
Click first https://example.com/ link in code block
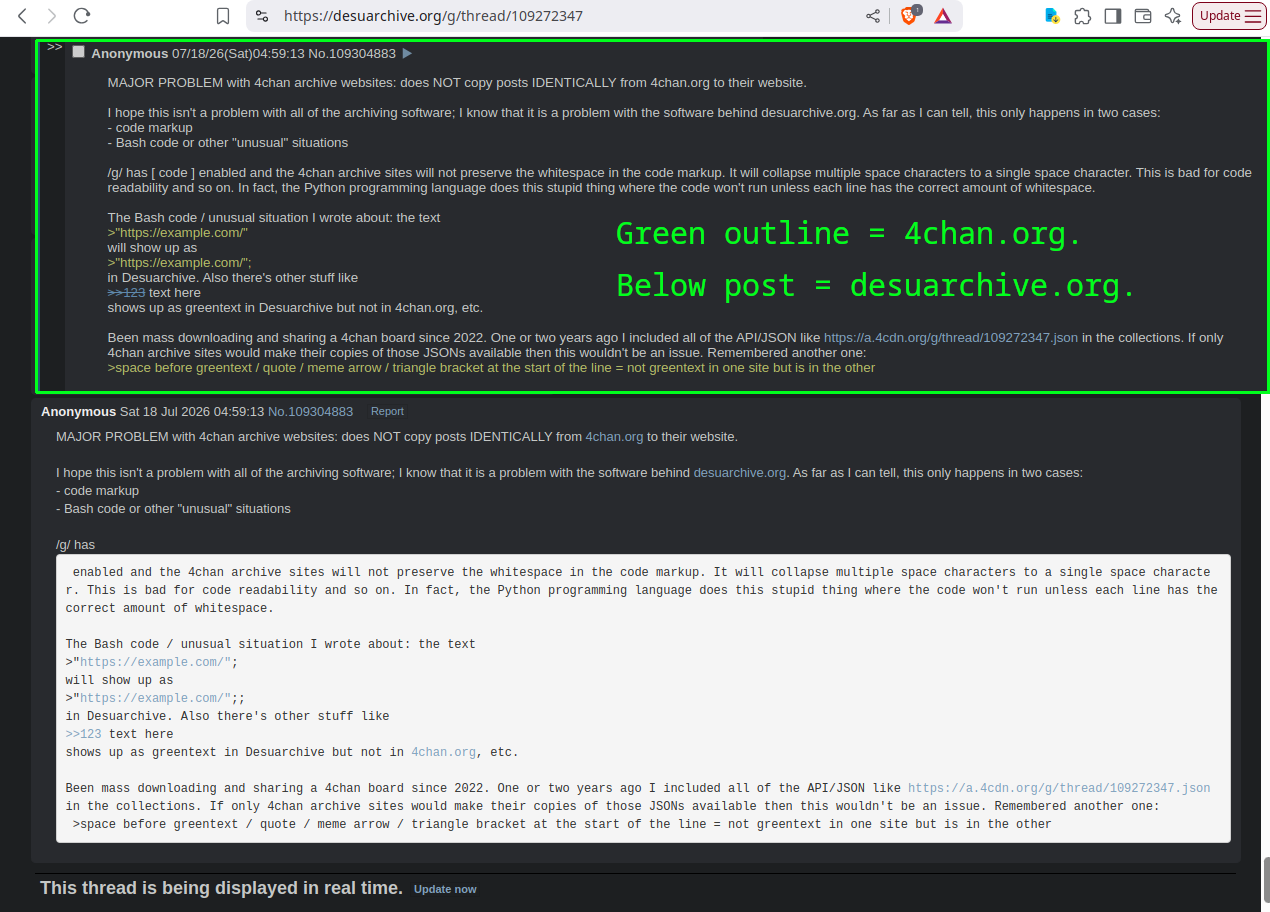coord(155,662)
